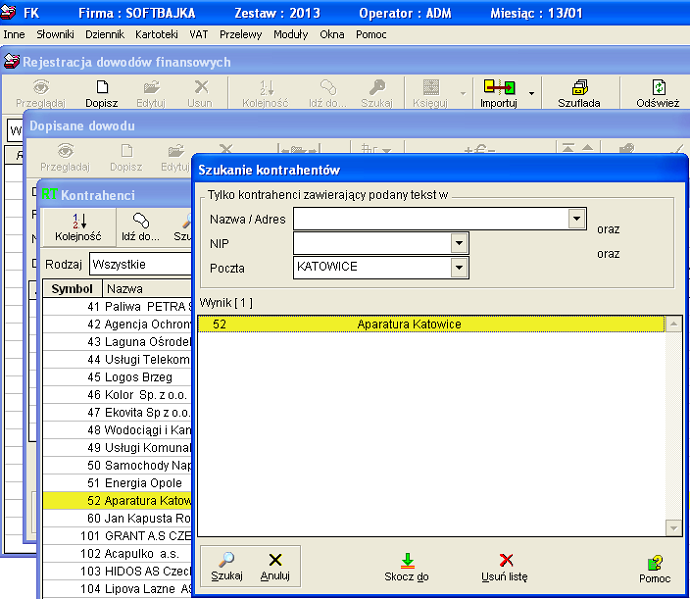This screenshot has width=690, height=599.
Task: Select row 102 Acapulko a.s.
Action: pyautogui.click(x=117, y=553)
